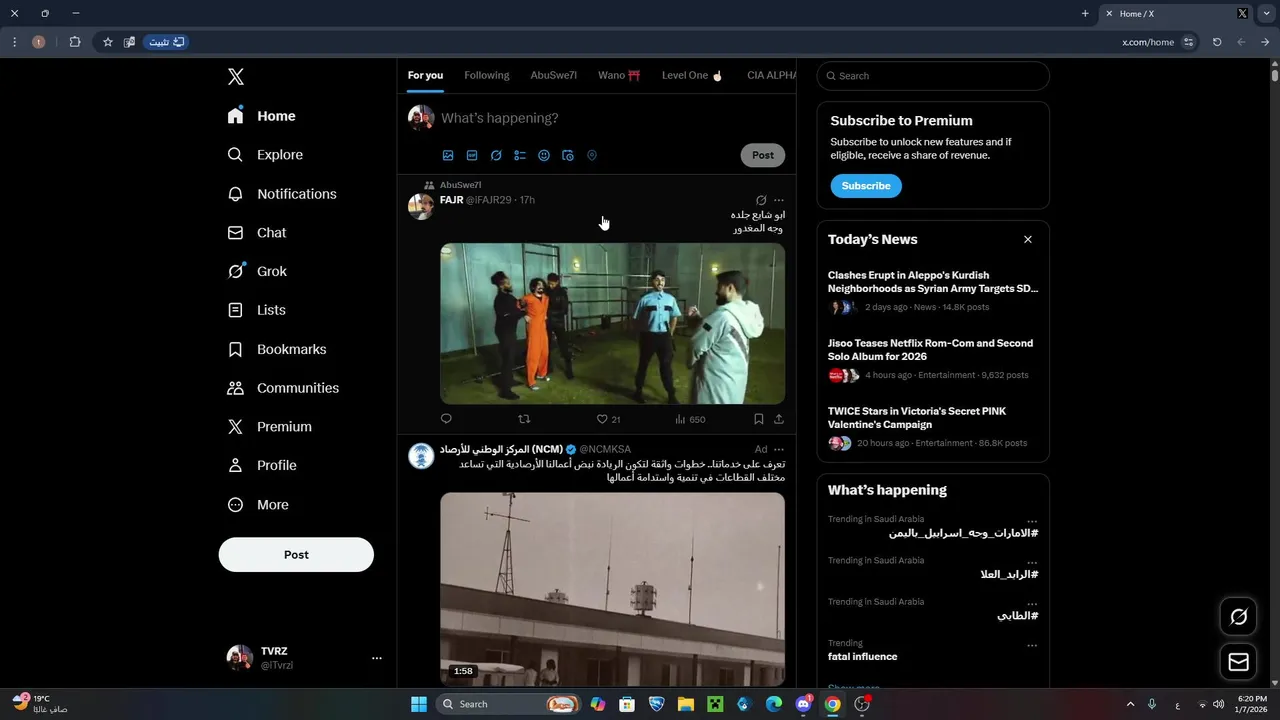Viewport: 1280px width, 720px height.
Task: Open Premium in the left sidebar
Action: (270, 426)
